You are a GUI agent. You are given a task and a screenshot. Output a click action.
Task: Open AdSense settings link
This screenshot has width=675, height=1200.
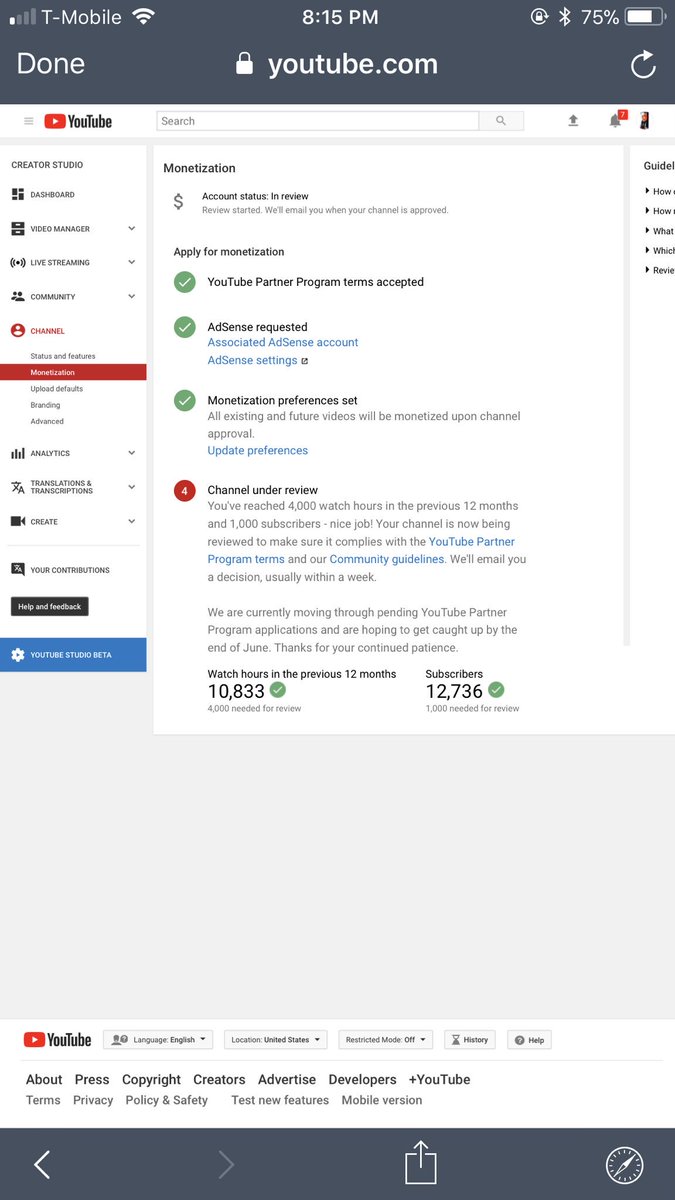[253, 360]
